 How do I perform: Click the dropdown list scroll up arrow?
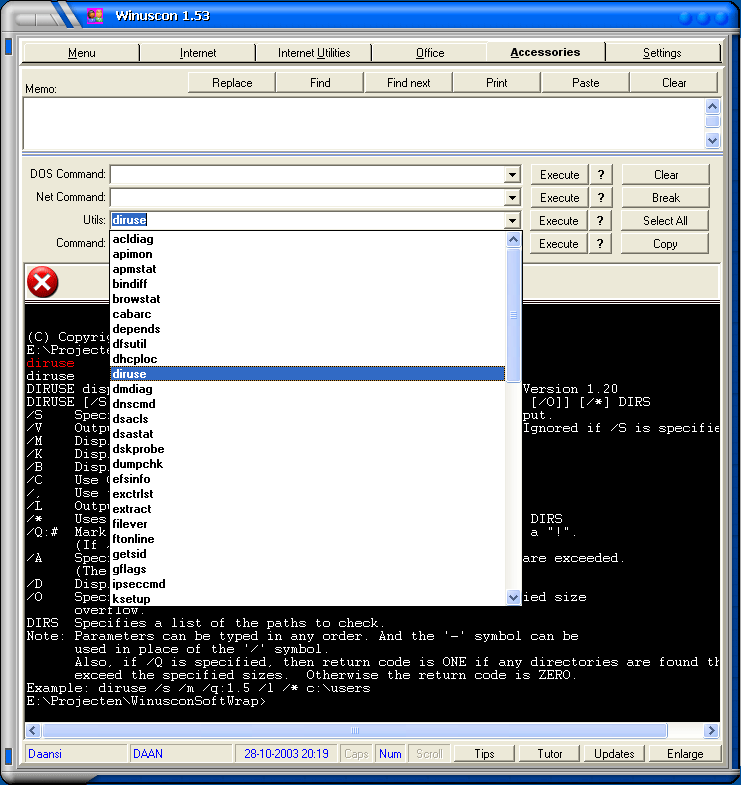pos(513,240)
